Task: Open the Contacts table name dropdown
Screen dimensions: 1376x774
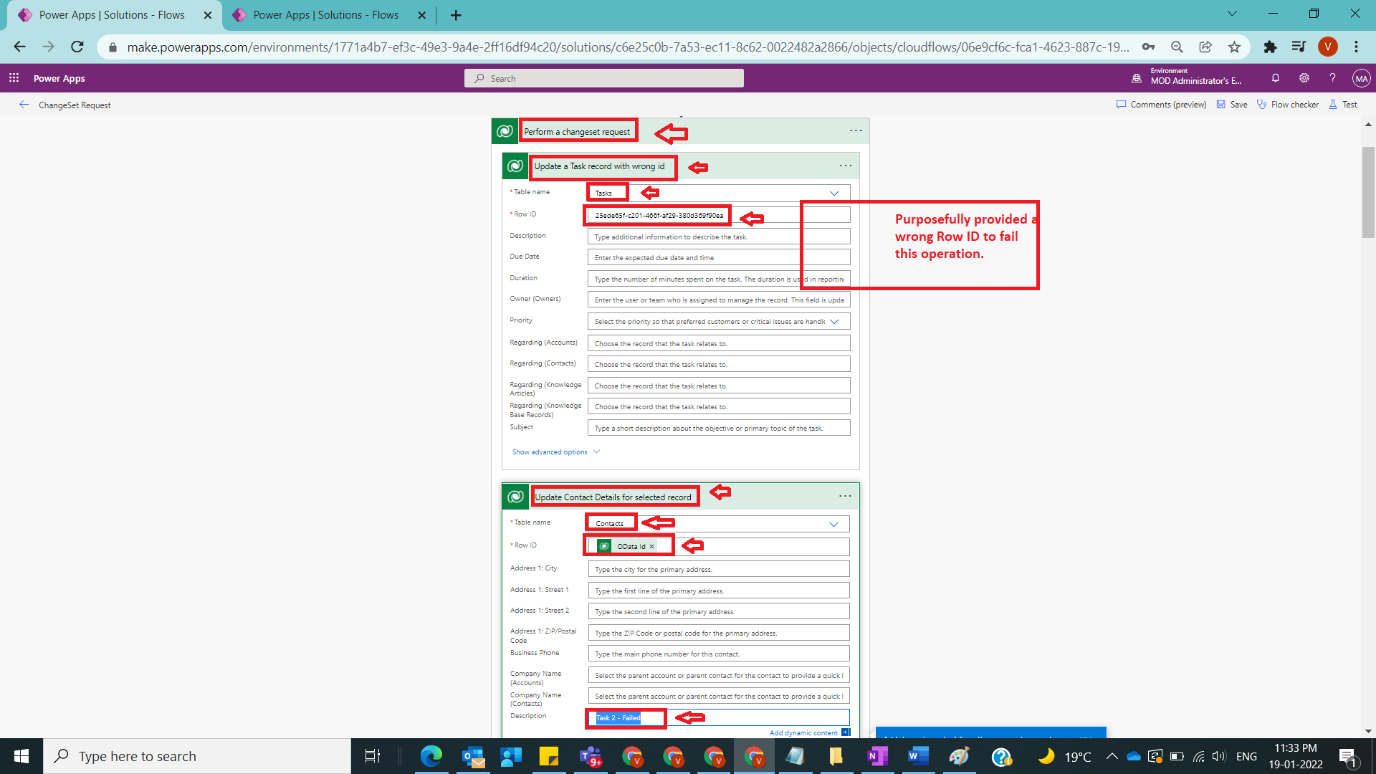Action: [833, 523]
